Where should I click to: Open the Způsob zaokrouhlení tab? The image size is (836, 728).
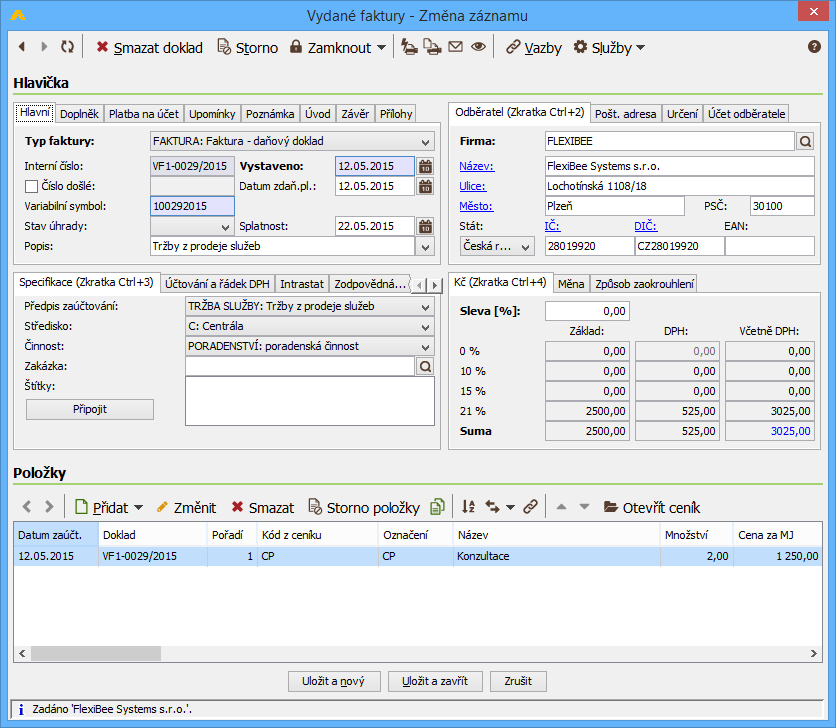(x=644, y=284)
